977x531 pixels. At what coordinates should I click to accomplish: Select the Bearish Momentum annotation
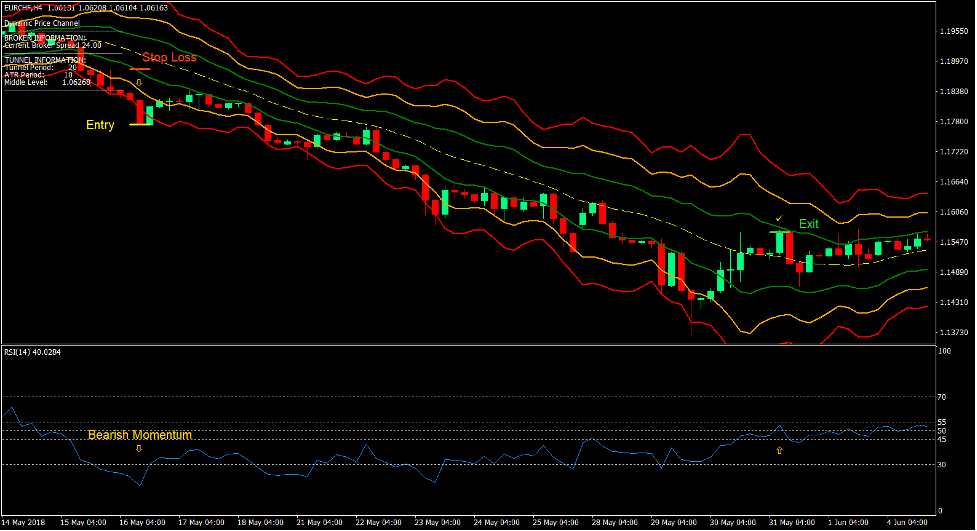coord(139,435)
